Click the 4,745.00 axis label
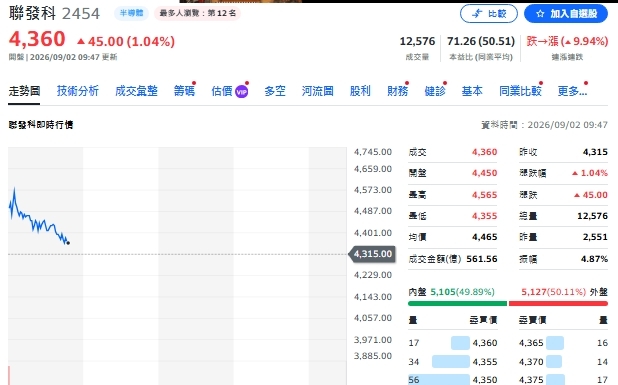618x385 pixels. (373, 152)
